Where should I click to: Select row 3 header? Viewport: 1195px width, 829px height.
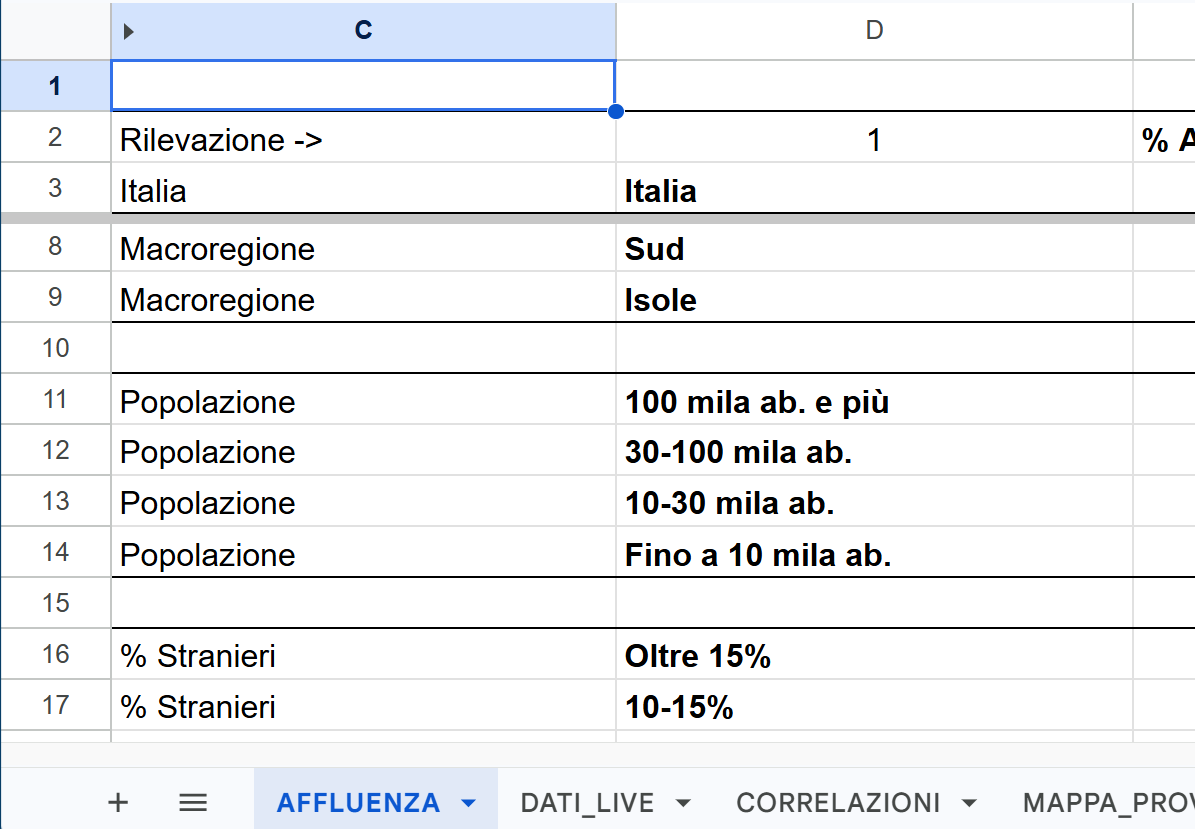pos(55,187)
